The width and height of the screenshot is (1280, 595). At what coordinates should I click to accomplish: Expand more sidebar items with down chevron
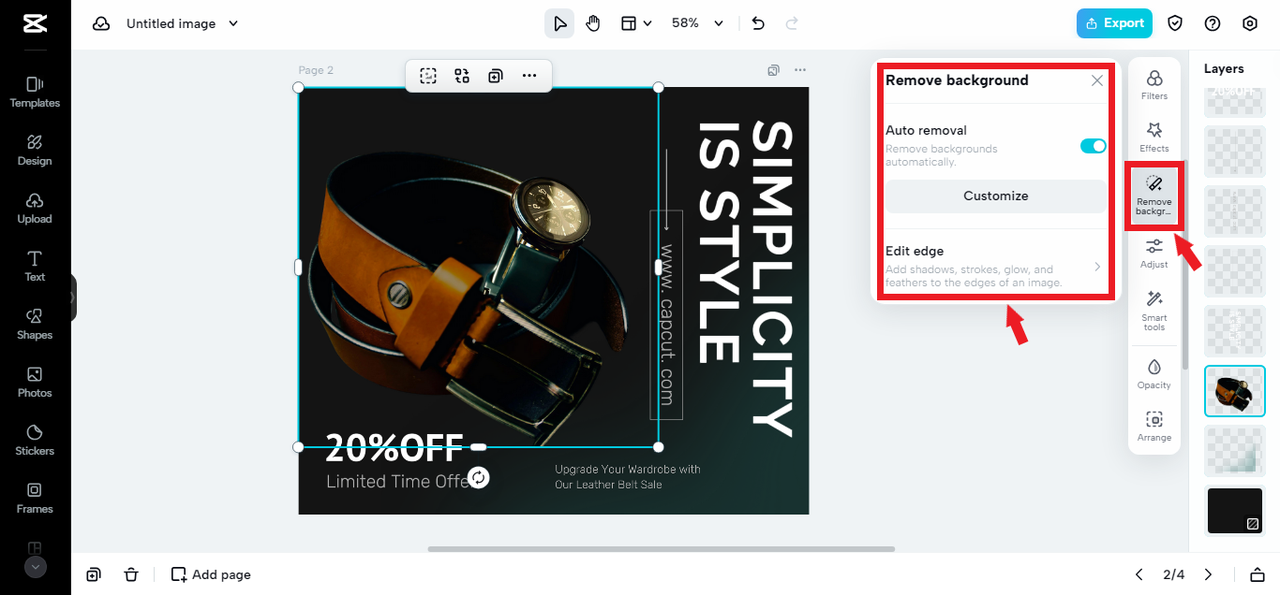[35, 567]
